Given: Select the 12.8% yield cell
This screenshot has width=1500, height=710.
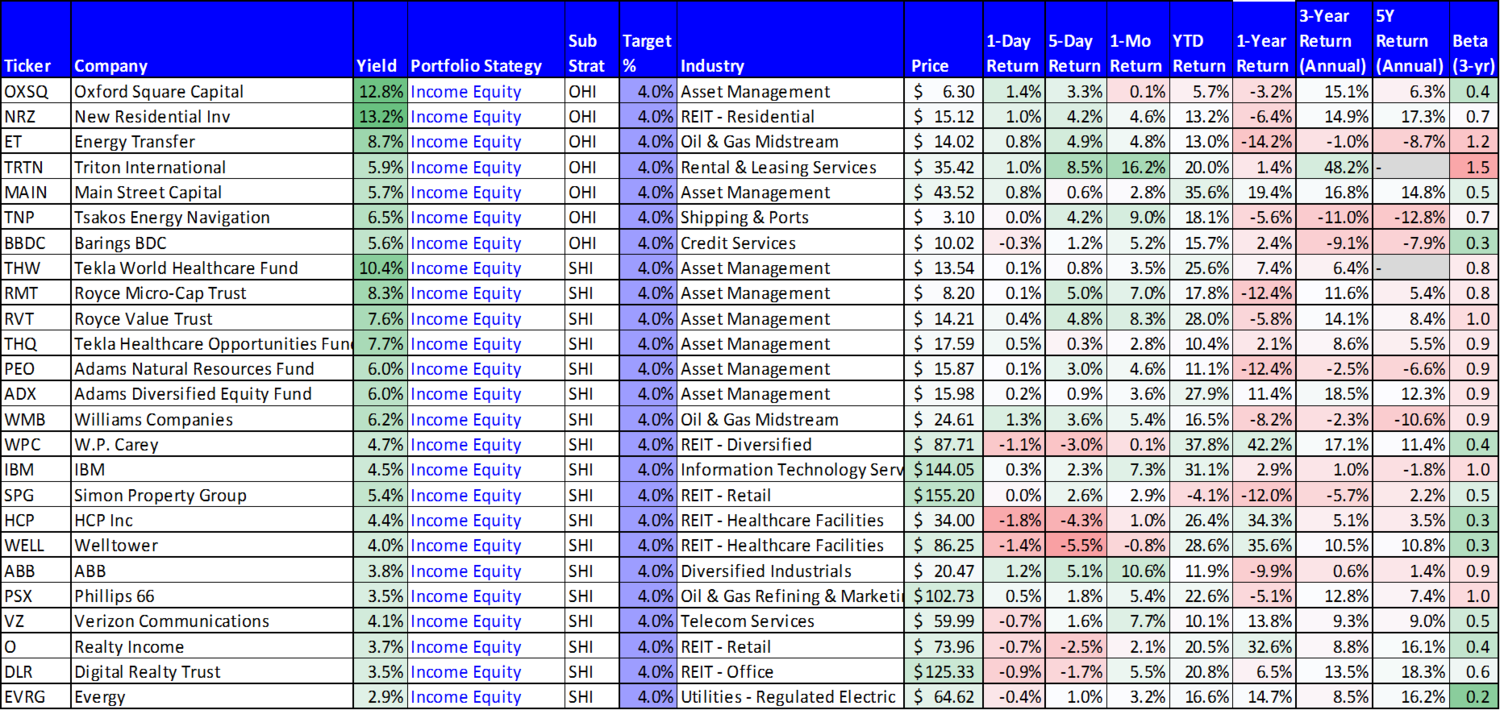Looking at the screenshot, I should coord(380,92).
